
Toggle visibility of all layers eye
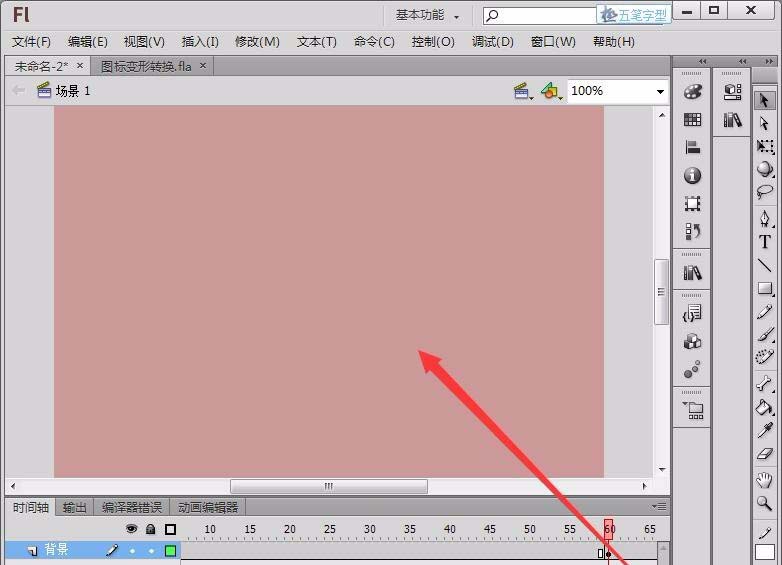131,529
